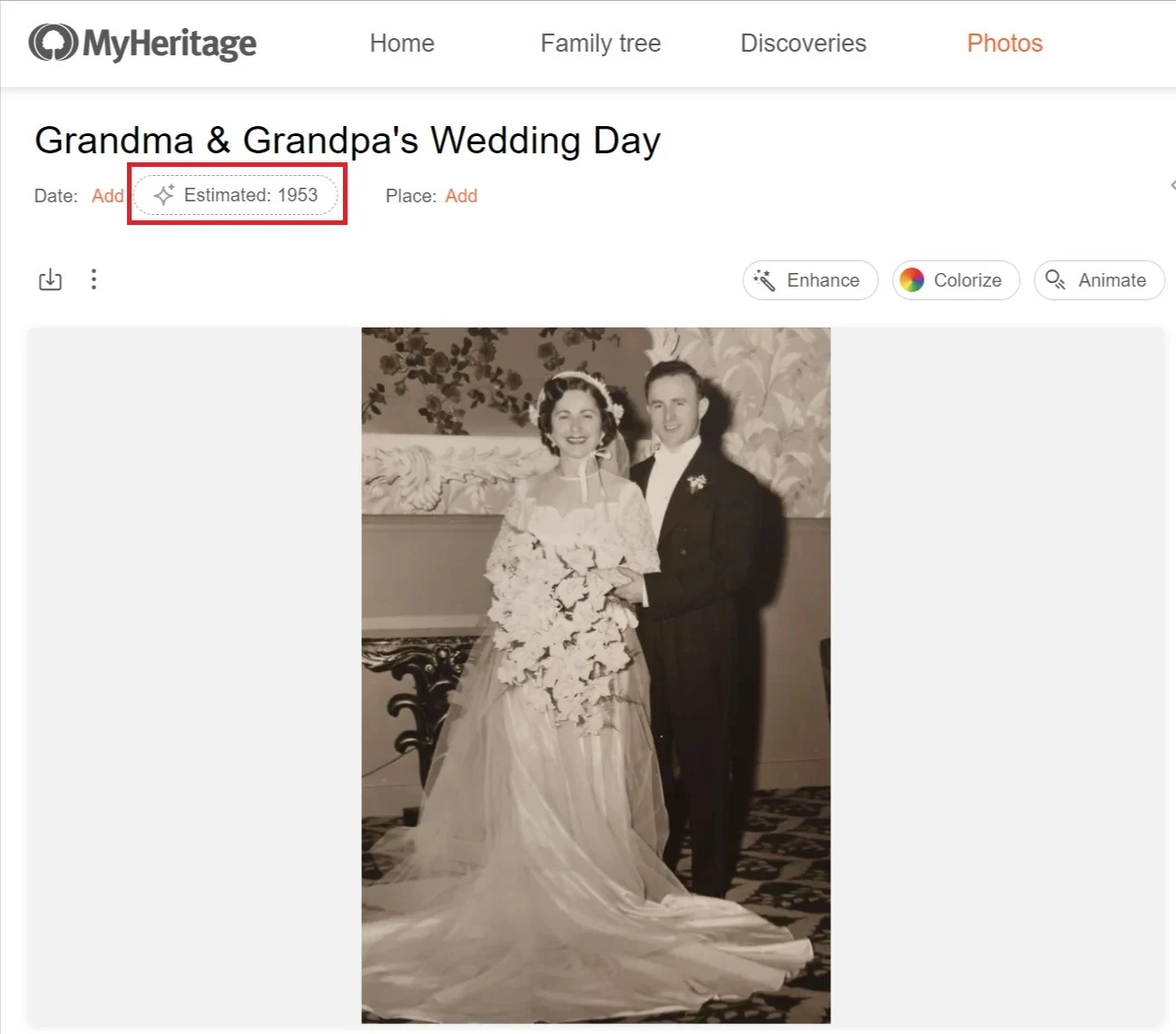This screenshot has height=1034, width=1176.
Task: Go to the Home menu item
Action: point(402,44)
